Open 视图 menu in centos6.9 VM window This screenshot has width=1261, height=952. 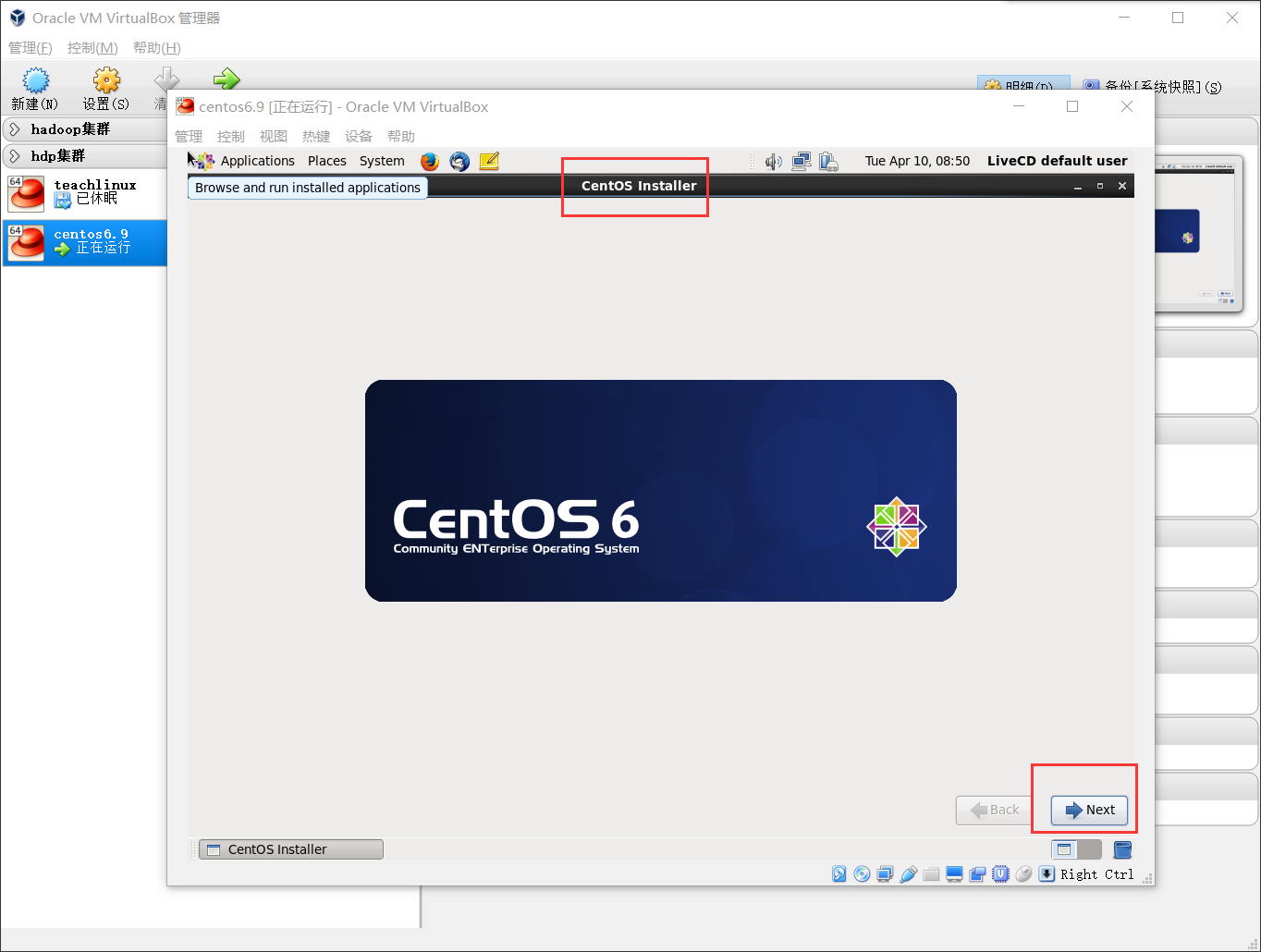[274, 137]
